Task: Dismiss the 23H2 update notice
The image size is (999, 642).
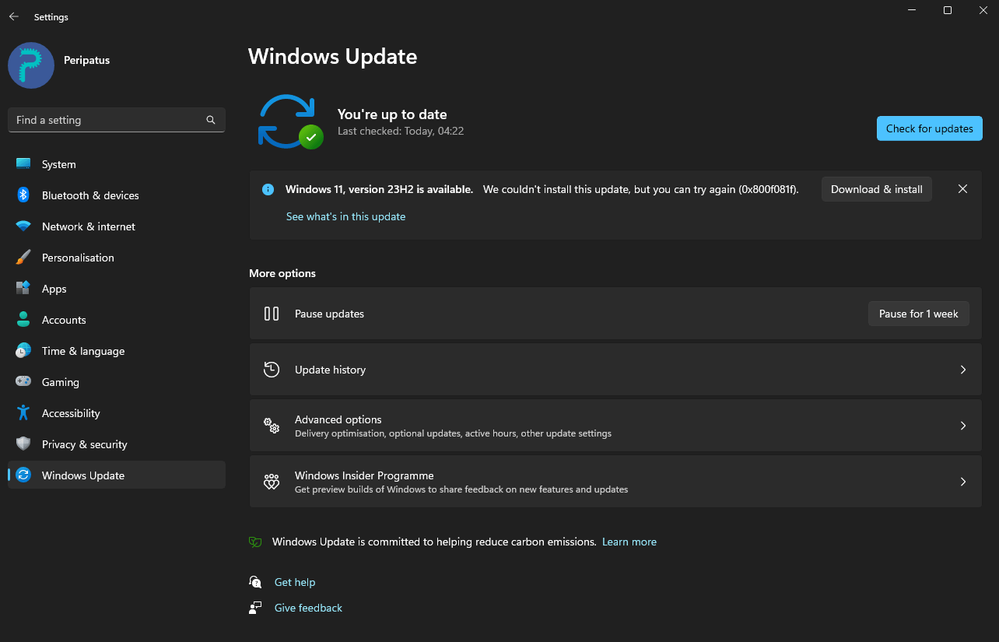Action: 963,189
